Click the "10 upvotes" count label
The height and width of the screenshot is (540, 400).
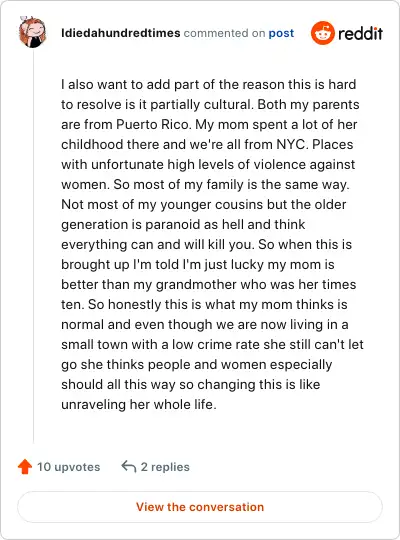(x=69, y=467)
